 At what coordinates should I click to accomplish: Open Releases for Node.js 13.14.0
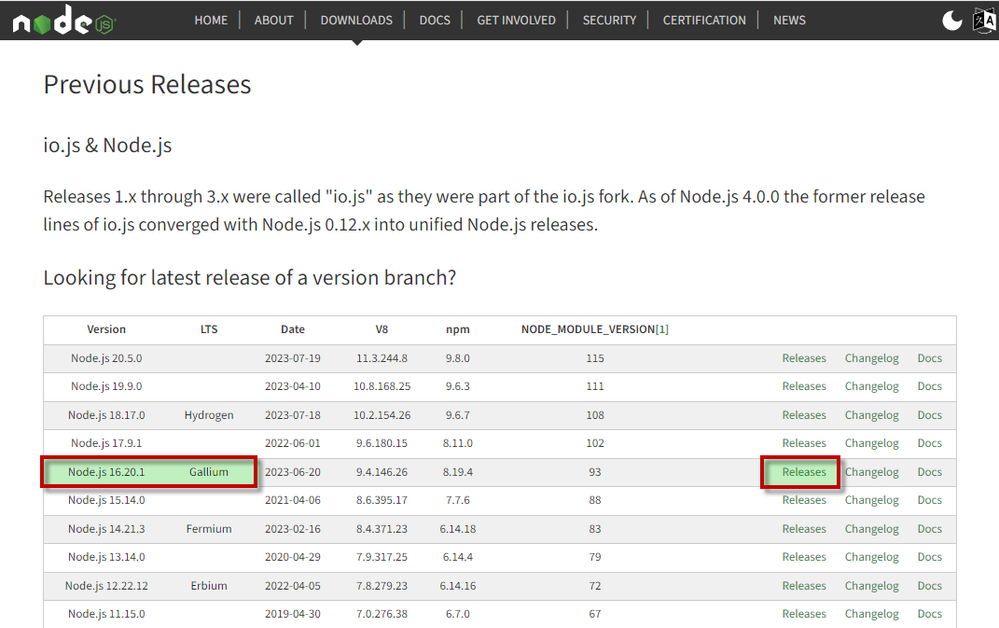(x=804, y=557)
